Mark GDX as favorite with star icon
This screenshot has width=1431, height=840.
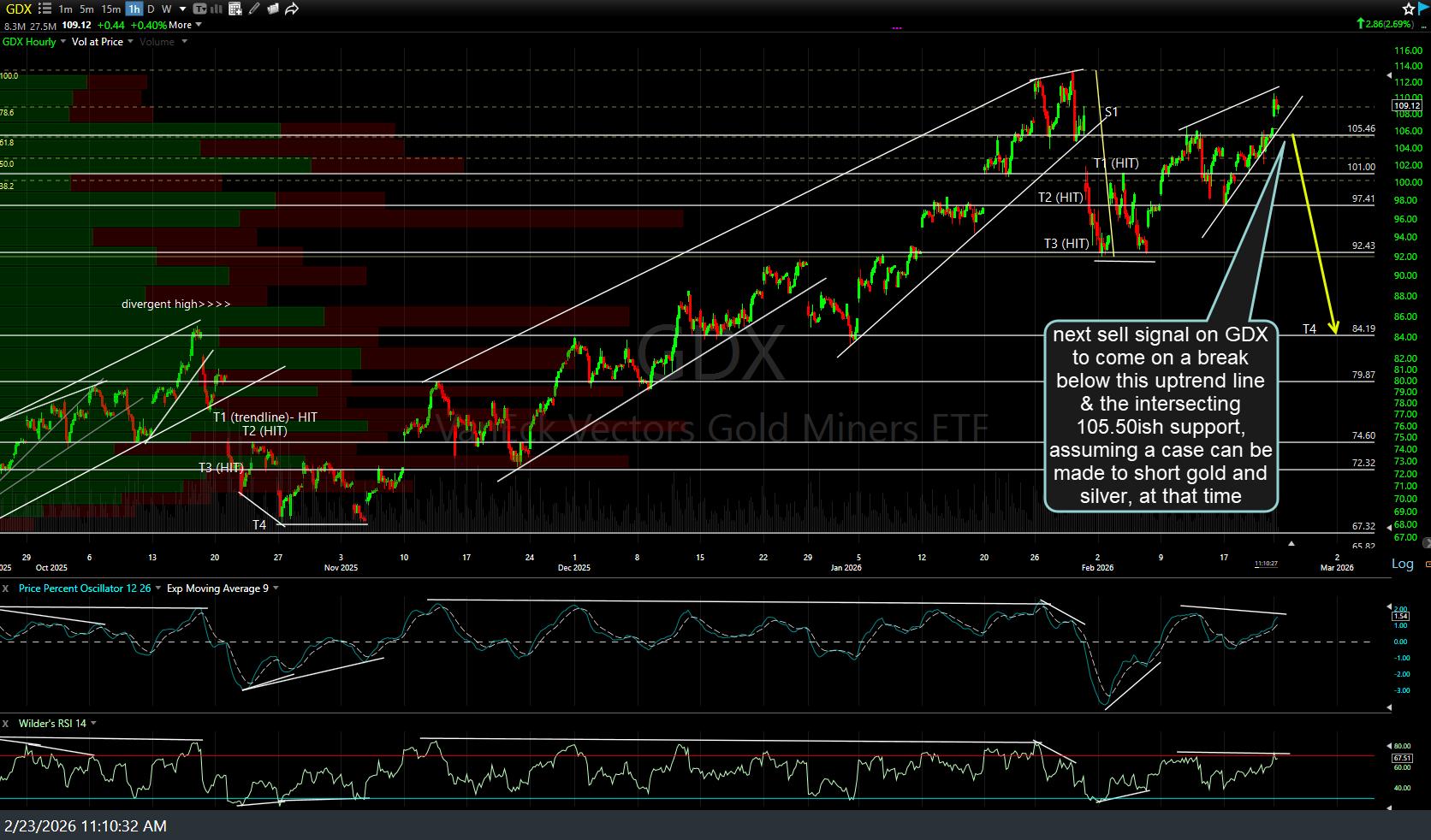(1409, 9)
